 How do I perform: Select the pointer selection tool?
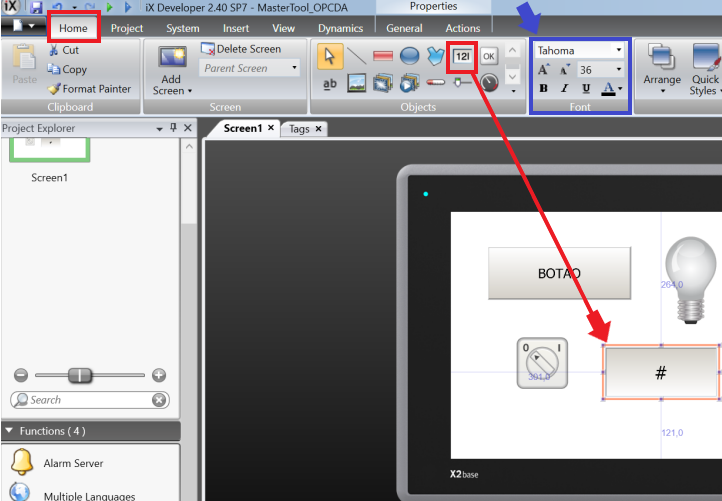click(x=330, y=57)
